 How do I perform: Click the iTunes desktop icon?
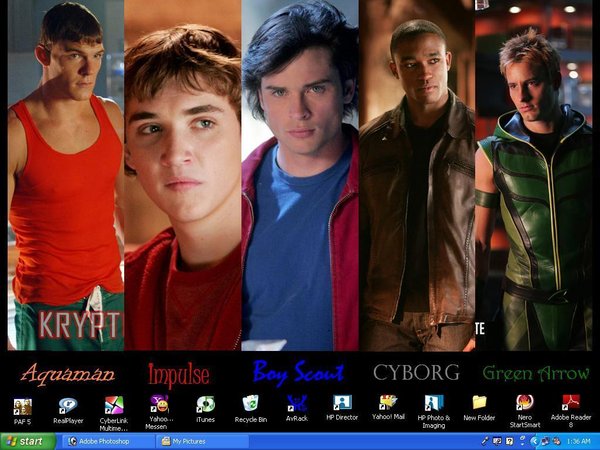point(205,405)
